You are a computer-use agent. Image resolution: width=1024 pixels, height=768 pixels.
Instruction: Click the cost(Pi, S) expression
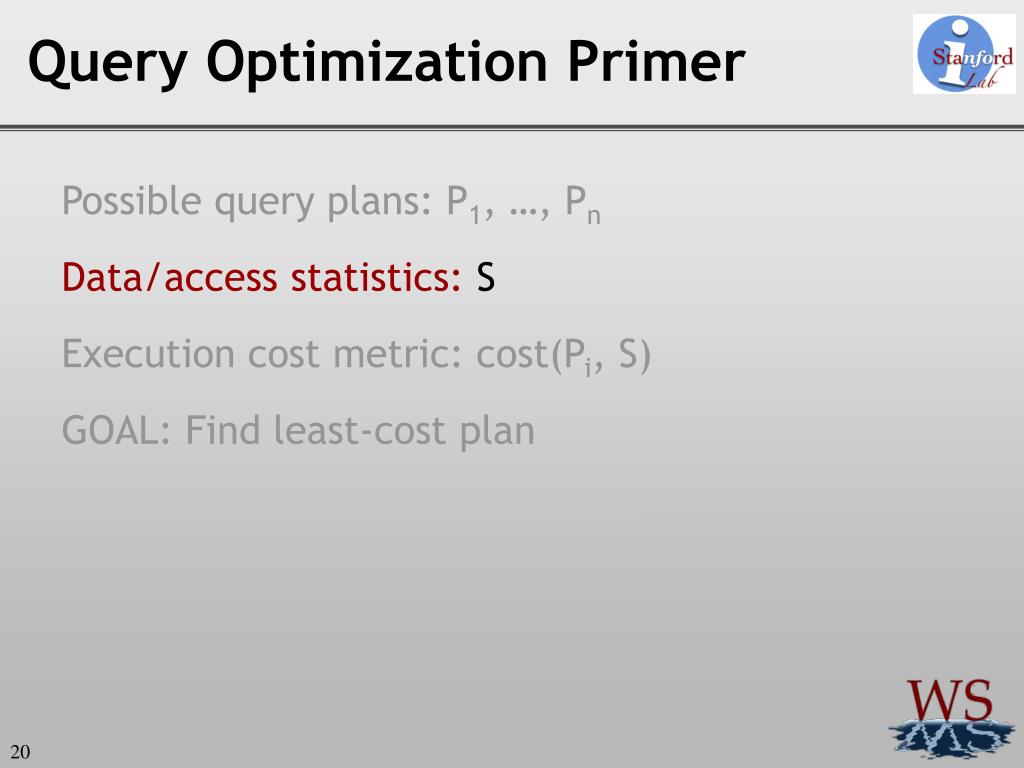click(564, 355)
